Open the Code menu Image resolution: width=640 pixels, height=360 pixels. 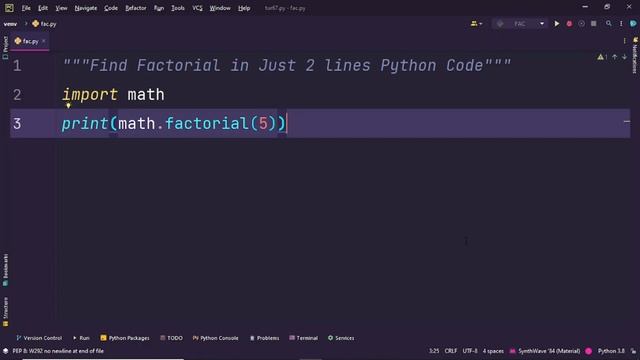pyautogui.click(x=111, y=8)
